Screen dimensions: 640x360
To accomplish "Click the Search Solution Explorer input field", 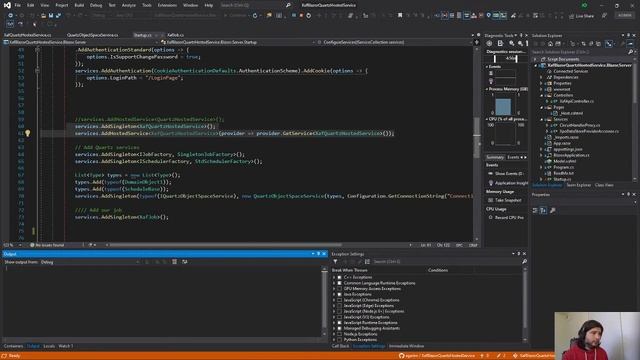I will coord(580,52).
